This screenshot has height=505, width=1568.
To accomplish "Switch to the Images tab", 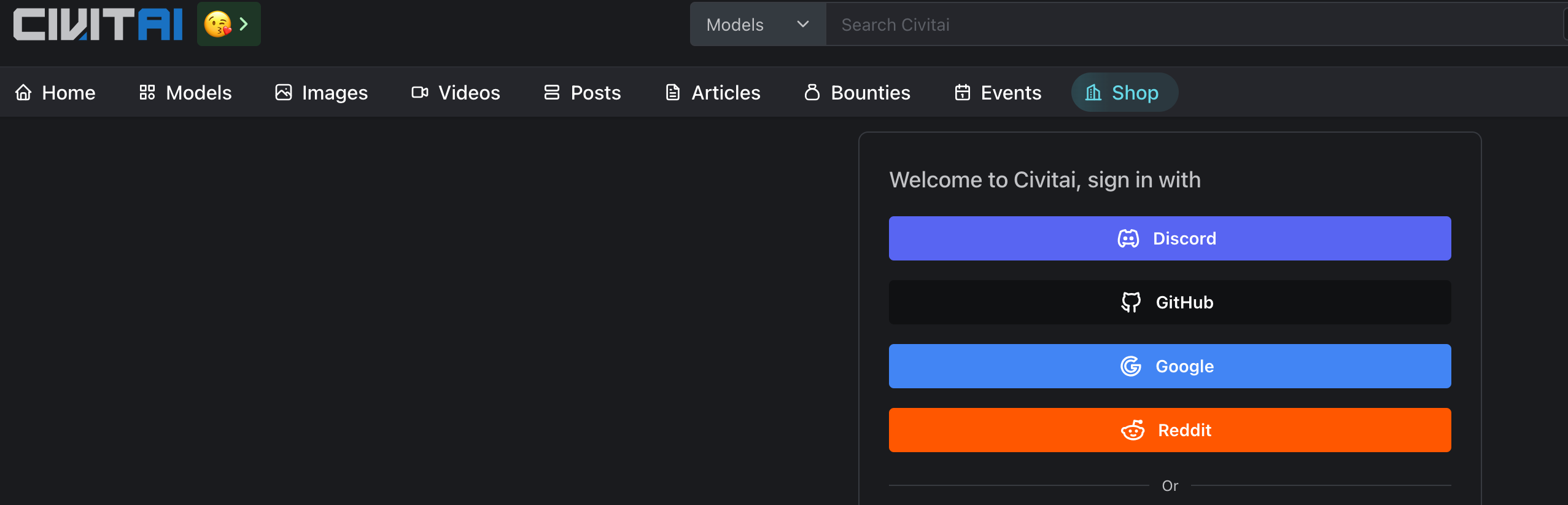I will pyautogui.click(x=321, y=92).
